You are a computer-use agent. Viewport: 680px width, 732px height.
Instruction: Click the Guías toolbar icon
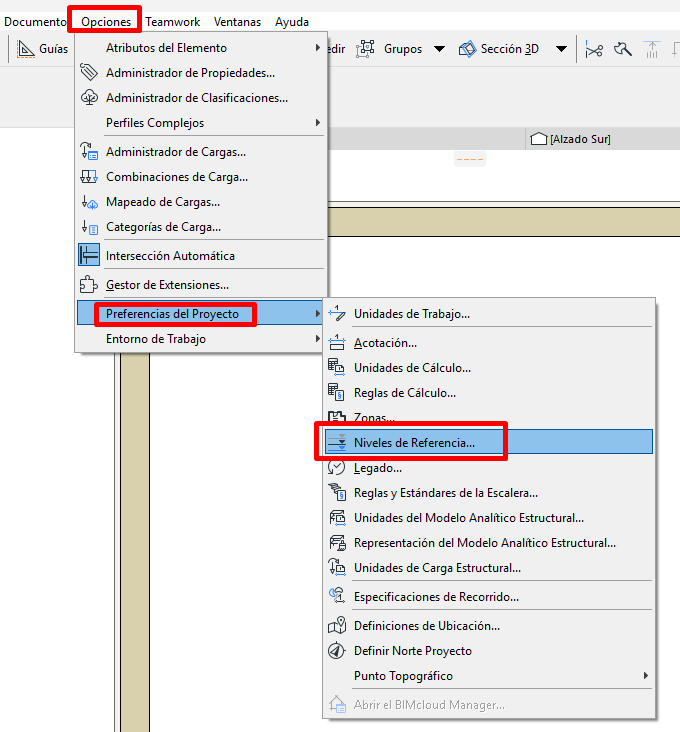[x=26, y=48]
